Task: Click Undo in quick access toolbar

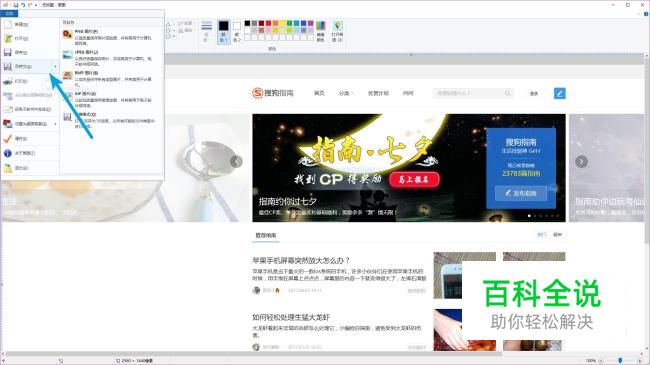Action: (x=23, y=5)
